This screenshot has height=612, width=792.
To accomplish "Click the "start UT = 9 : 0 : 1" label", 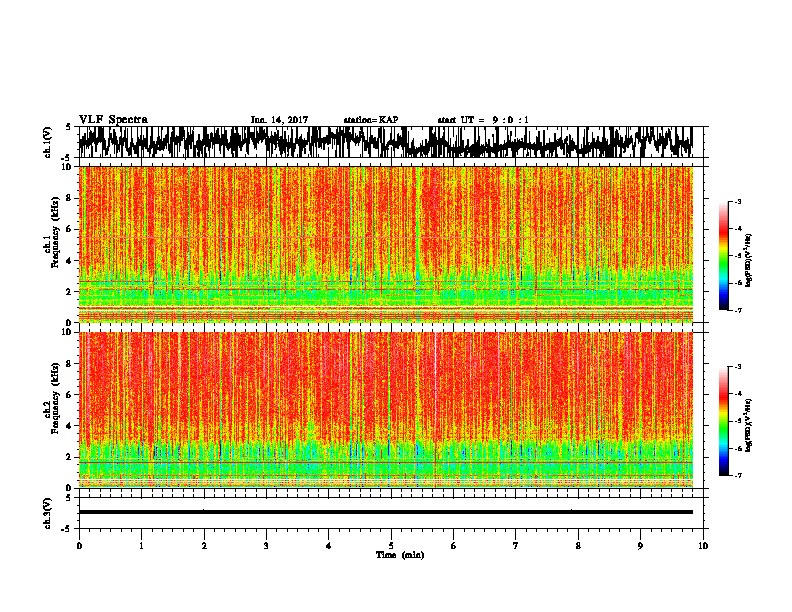I will click(x=483, y=120).
